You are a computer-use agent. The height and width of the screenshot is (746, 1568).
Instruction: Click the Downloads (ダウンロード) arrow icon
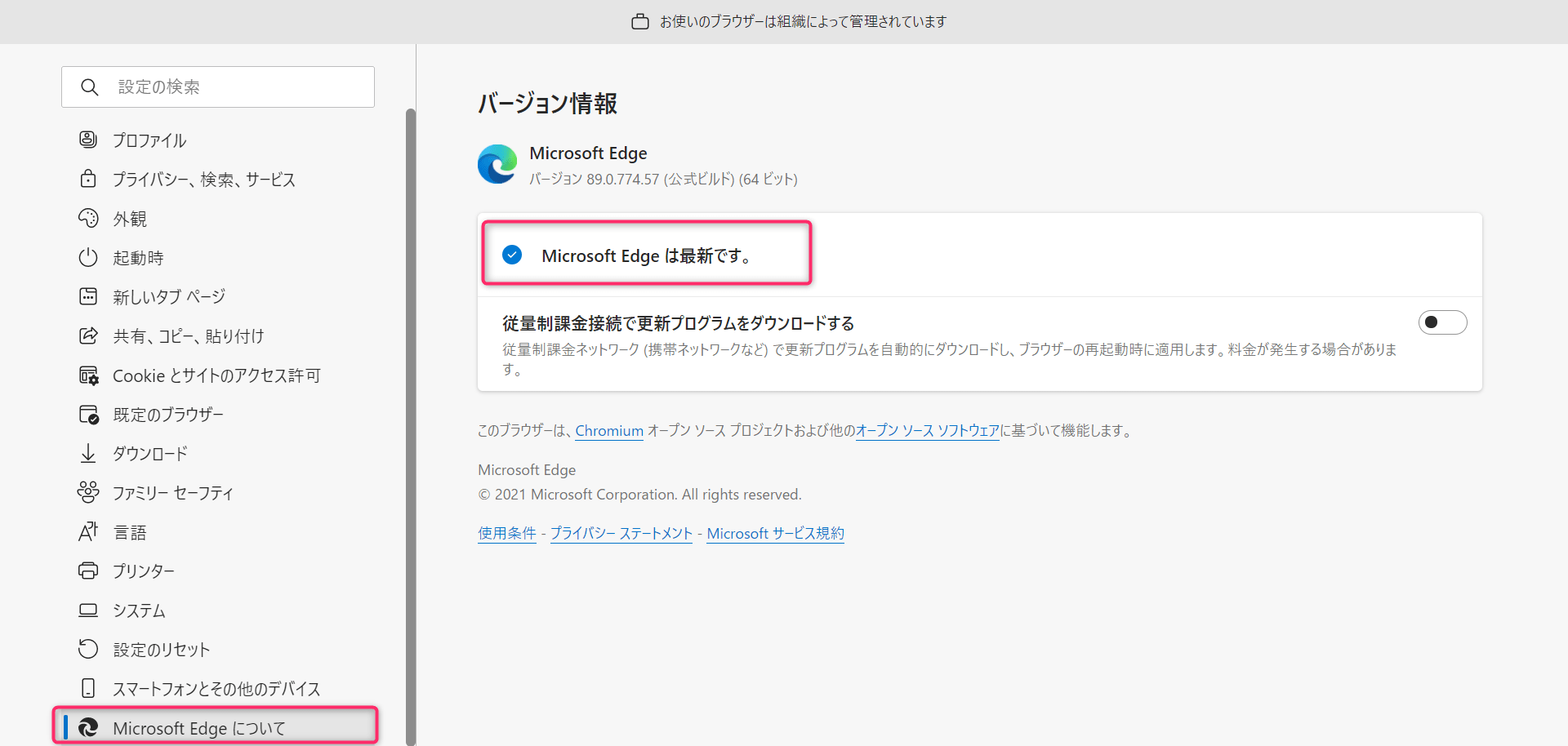(88, 453)
